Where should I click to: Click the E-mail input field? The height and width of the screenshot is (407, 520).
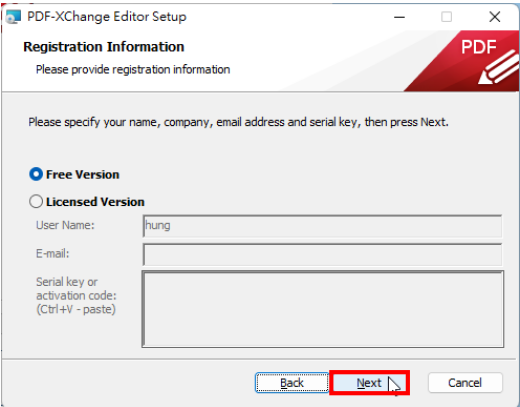click(322, 254)
